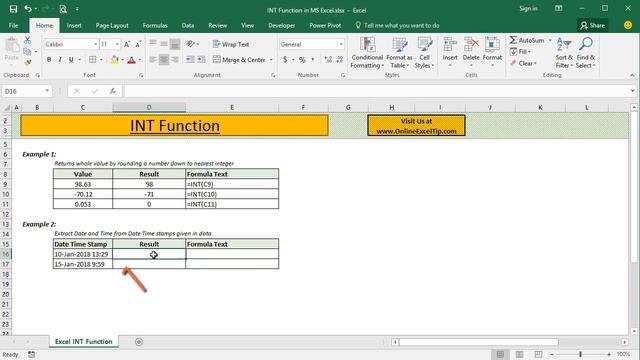The image size is (640, 360).
Task: Open the font size dropdown
Action: 117,44
